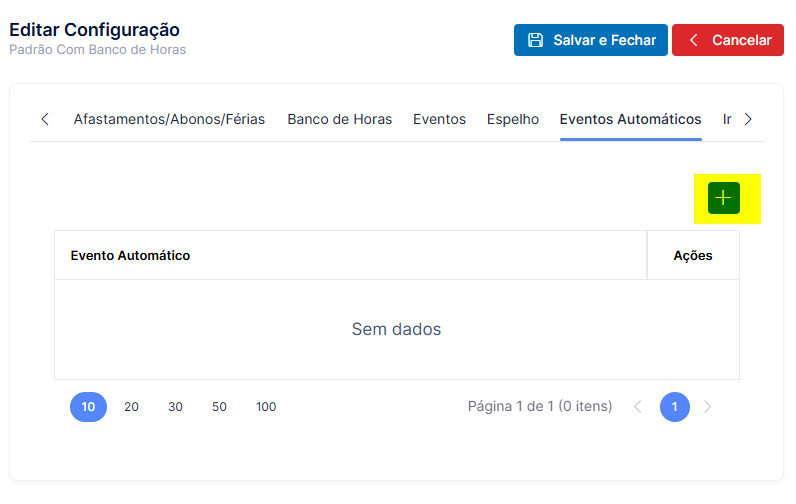Click the Cancelar back arrow icon
The image size is (796, 504).
pyautogui.click(x=693, y=40)
